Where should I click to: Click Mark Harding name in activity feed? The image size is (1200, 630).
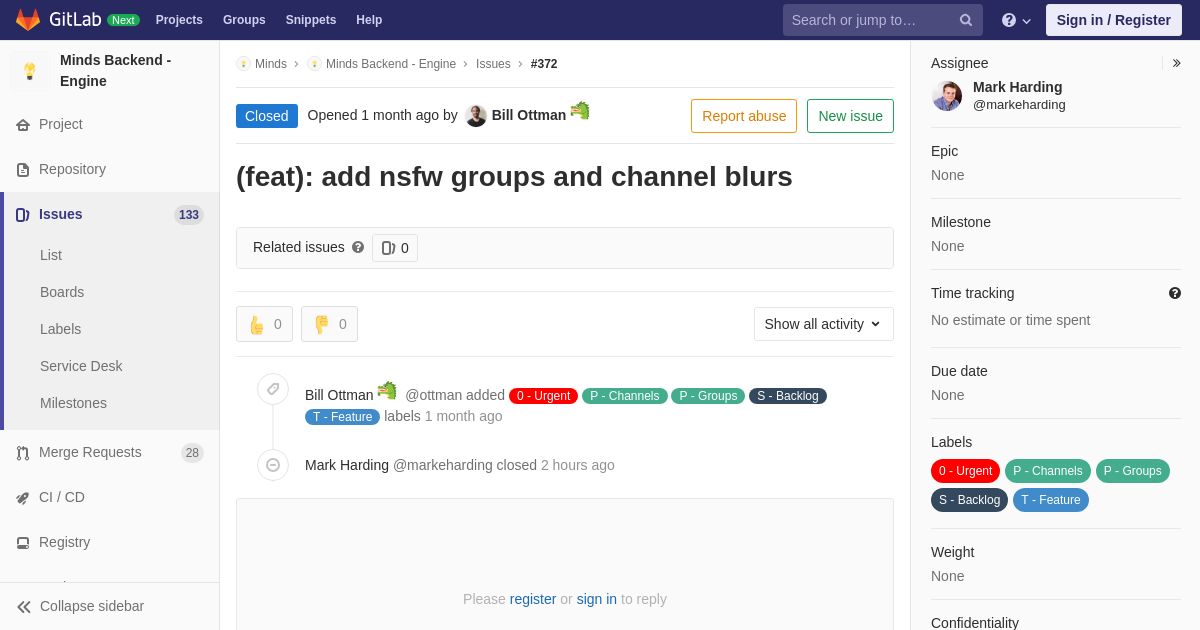tap(347, 465)
